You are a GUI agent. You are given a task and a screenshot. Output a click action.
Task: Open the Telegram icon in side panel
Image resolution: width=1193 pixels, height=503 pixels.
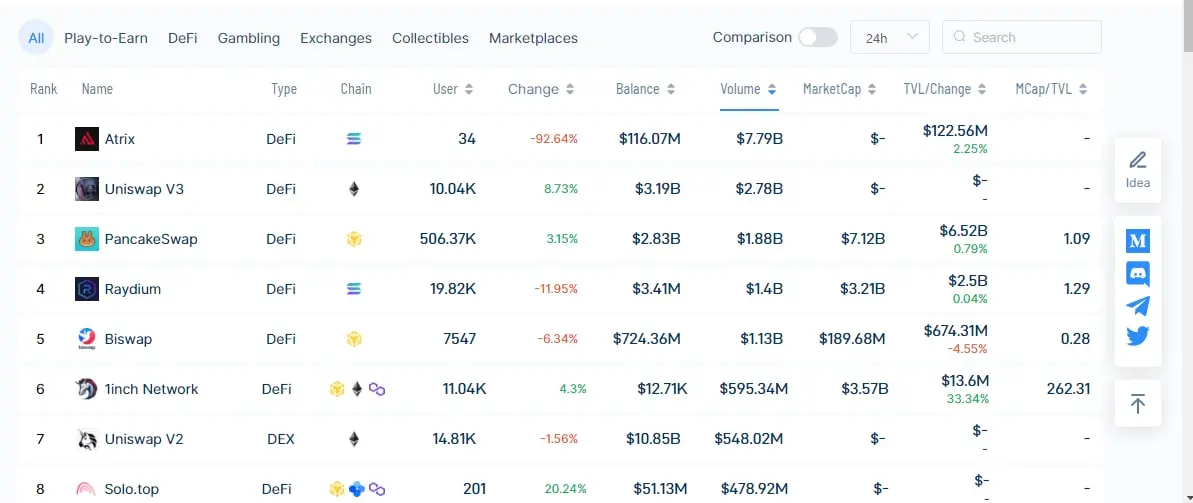click(1137, 305)
